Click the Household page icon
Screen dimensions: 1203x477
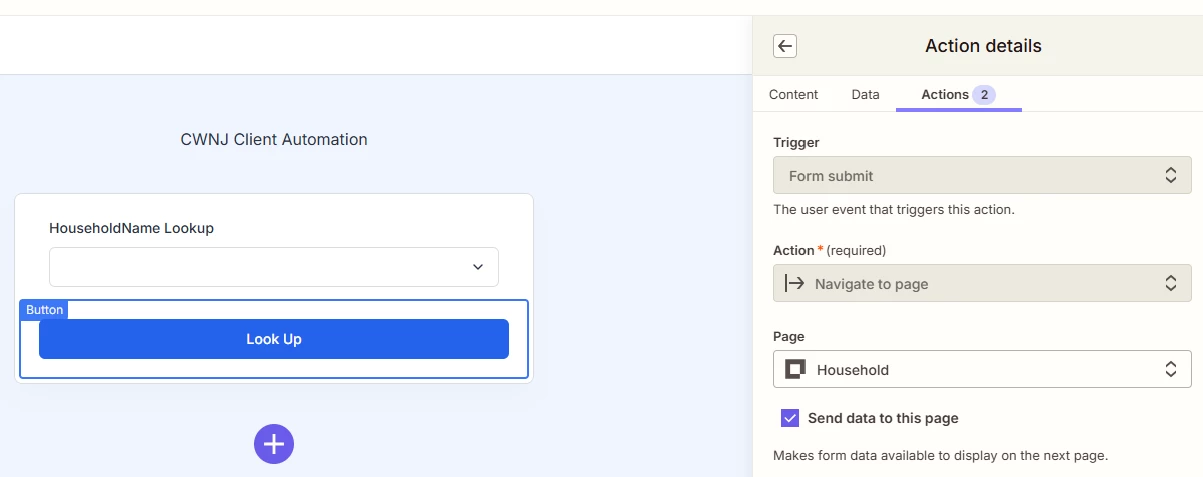[x=795, y=370]
